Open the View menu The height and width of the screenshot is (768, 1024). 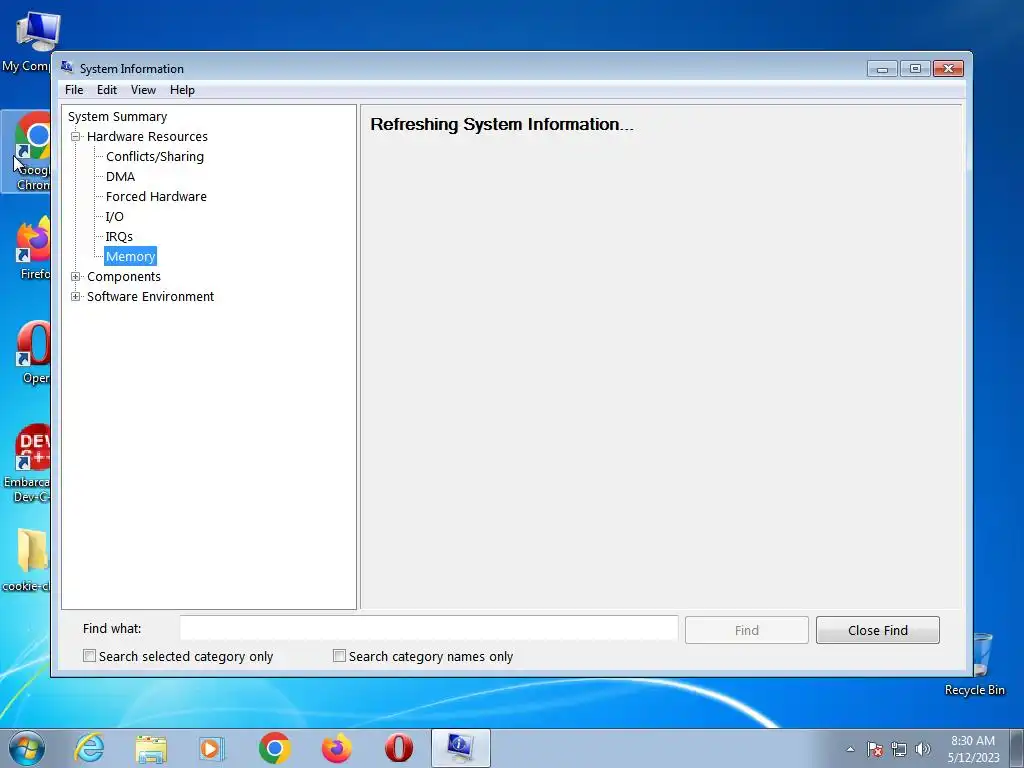pyautogui.click(x=143, y=90)
